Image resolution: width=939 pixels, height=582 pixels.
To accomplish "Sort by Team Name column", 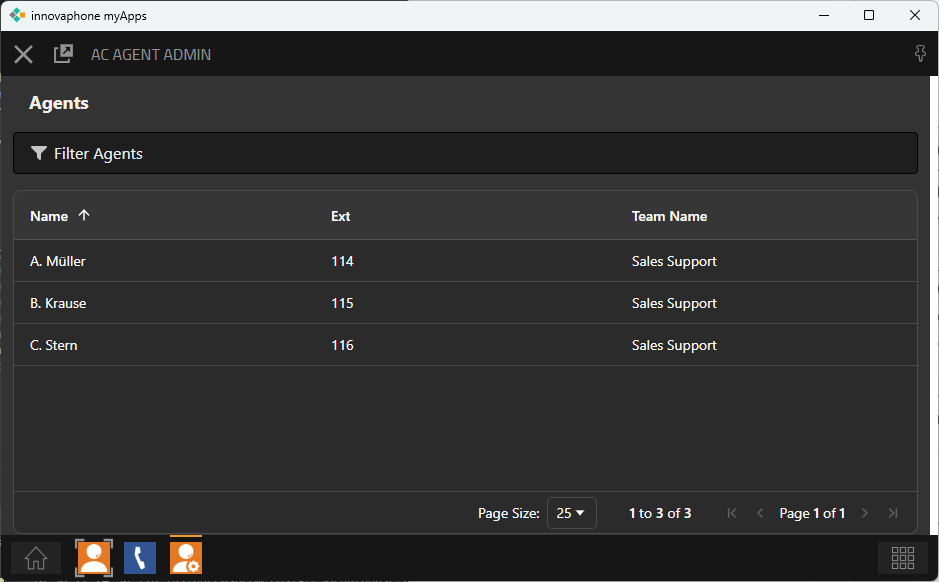I will pyautogui.click(x=669, y=216).
